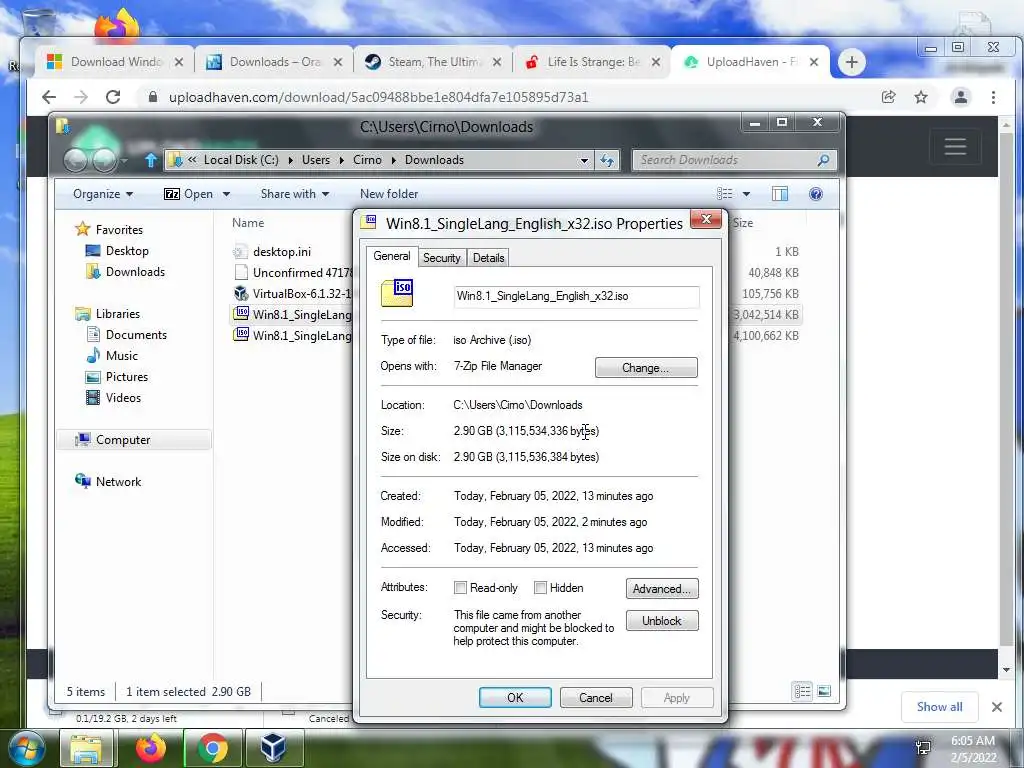
Task: Switch to Details view icon in status bar
Action: [x=803, y=691]
